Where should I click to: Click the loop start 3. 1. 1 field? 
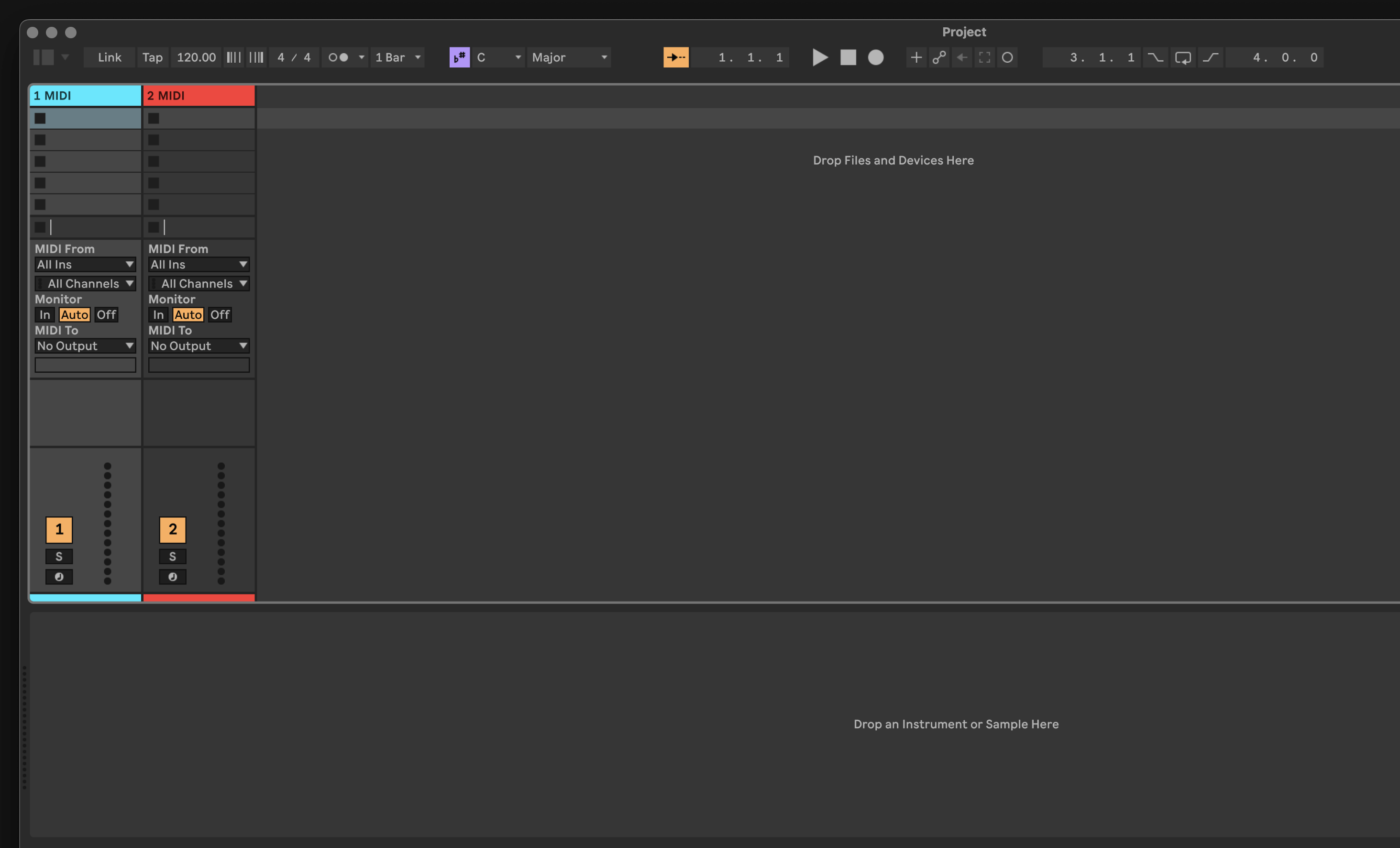(x=1092, y=57)
